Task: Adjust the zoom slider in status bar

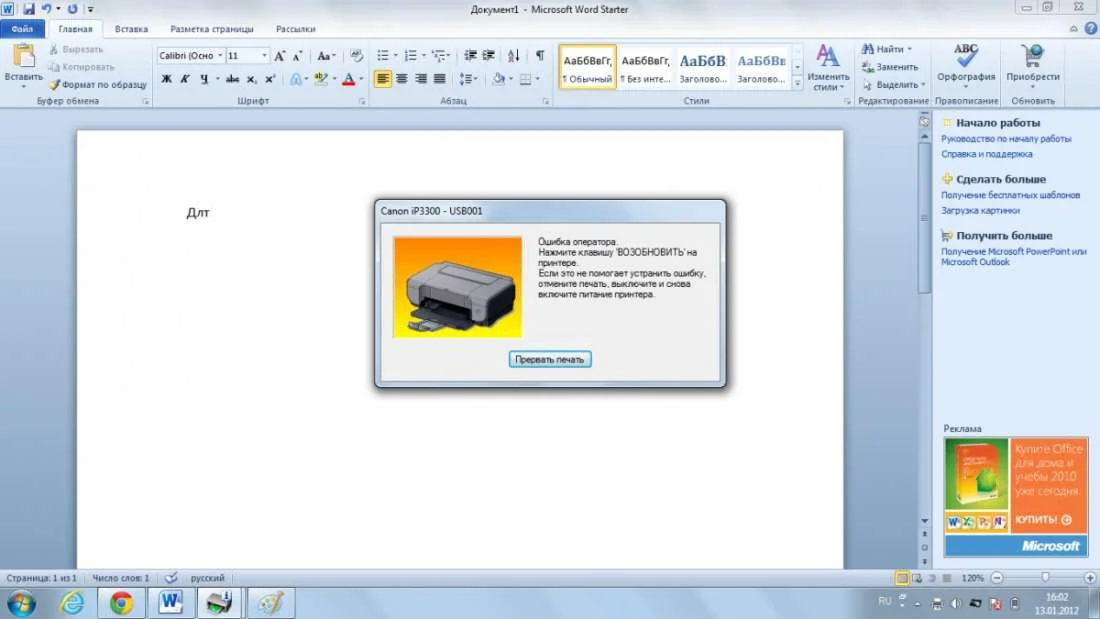Action: pos(1045,578)
